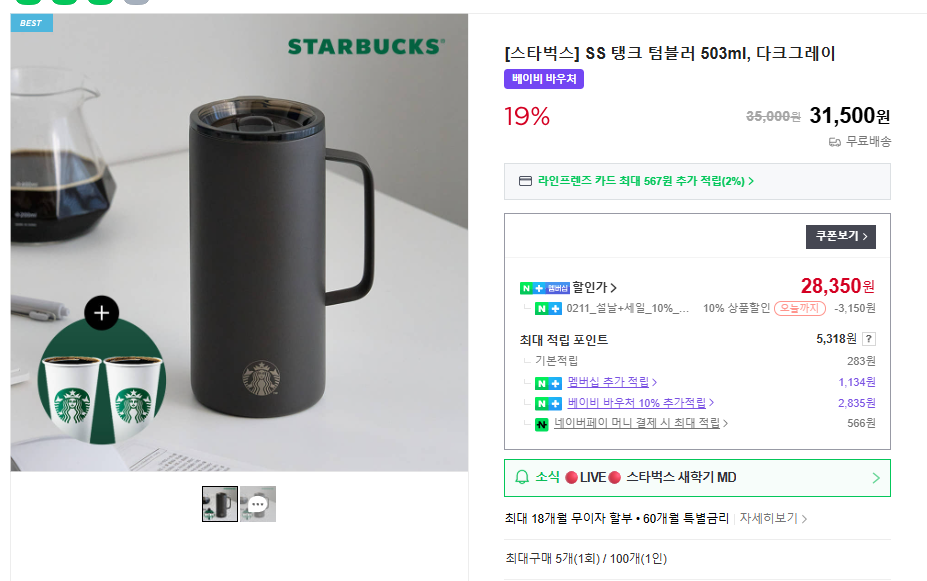
Task: Expand the 할인가 details chevron
Action: coord(613,288)
